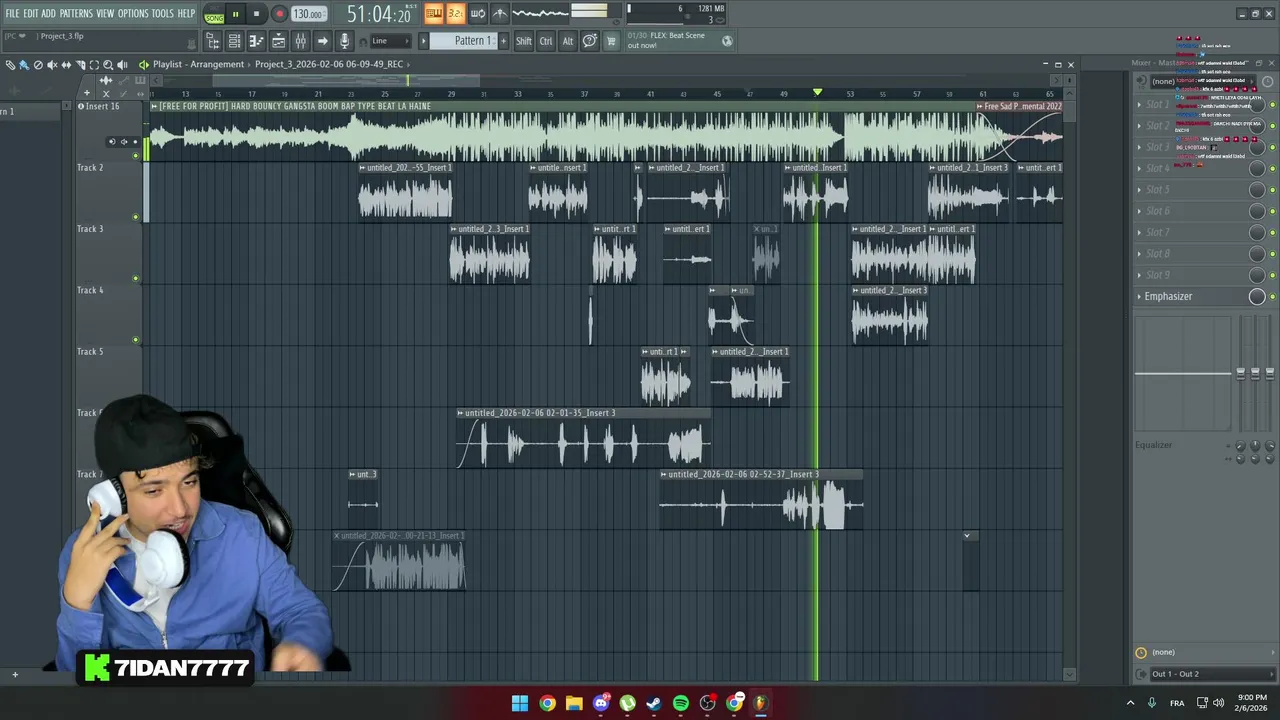This screenshot has height=720, width=1280.
Task: Pause playback with the transport pause button
Action: tap(235, 14)
